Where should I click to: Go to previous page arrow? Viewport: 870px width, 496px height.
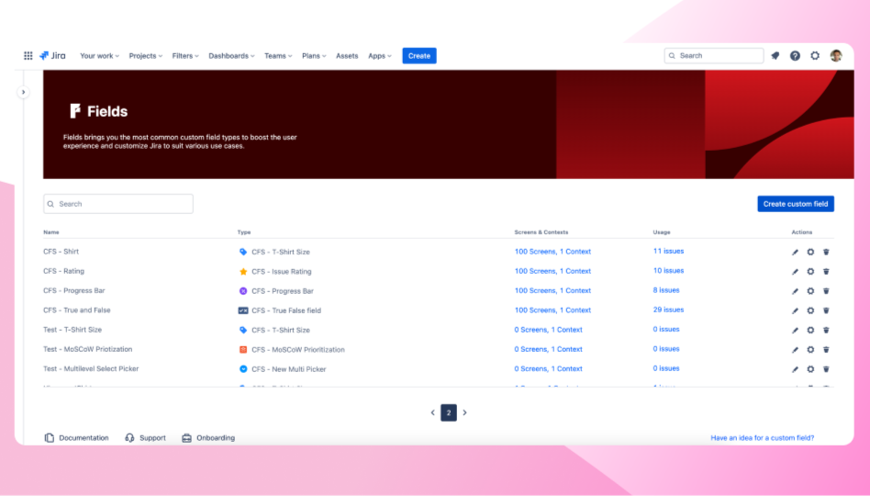click(433, 413)
